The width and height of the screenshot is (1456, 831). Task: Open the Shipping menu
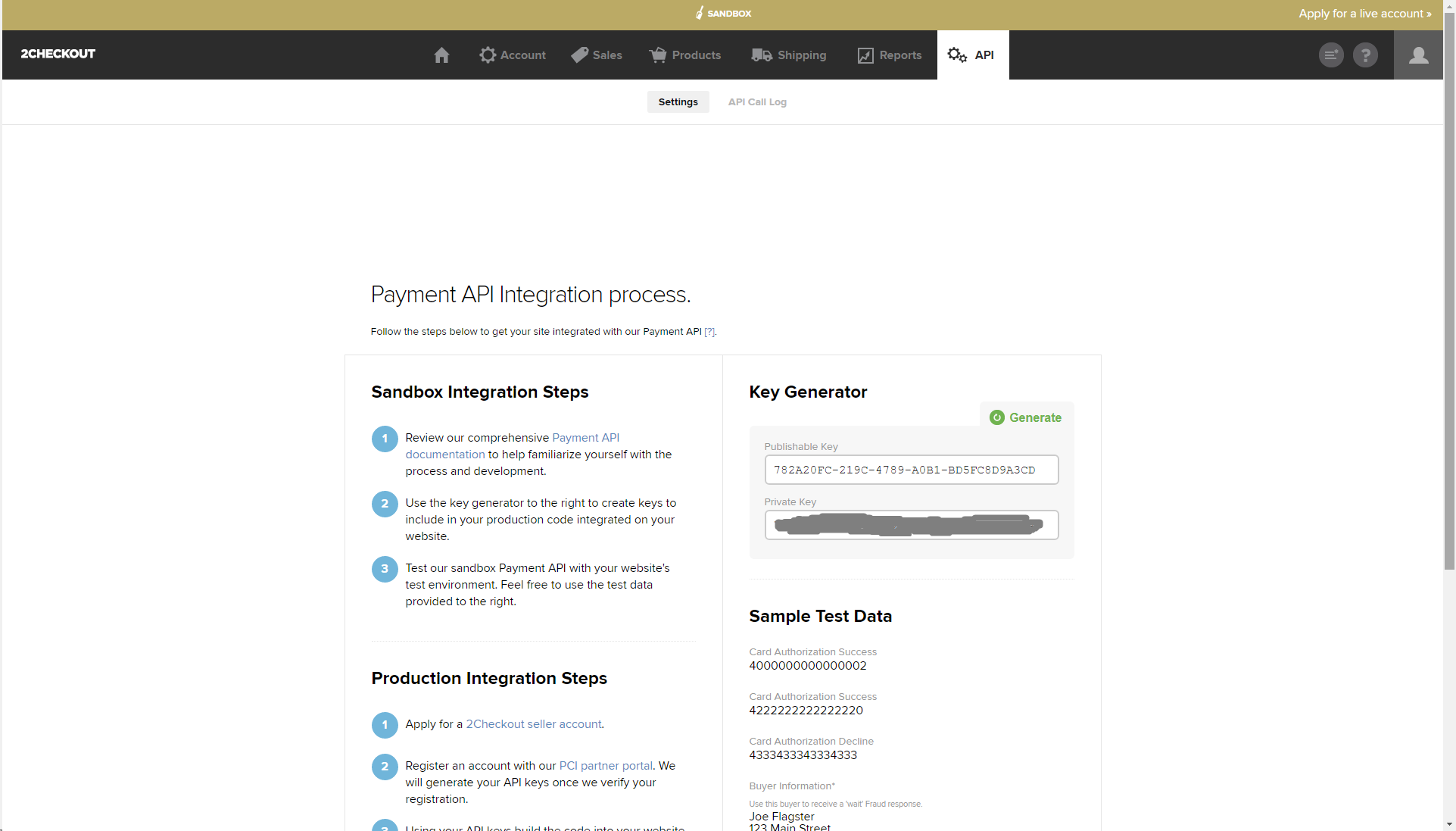pyautogui.click(x=789, y=55)
